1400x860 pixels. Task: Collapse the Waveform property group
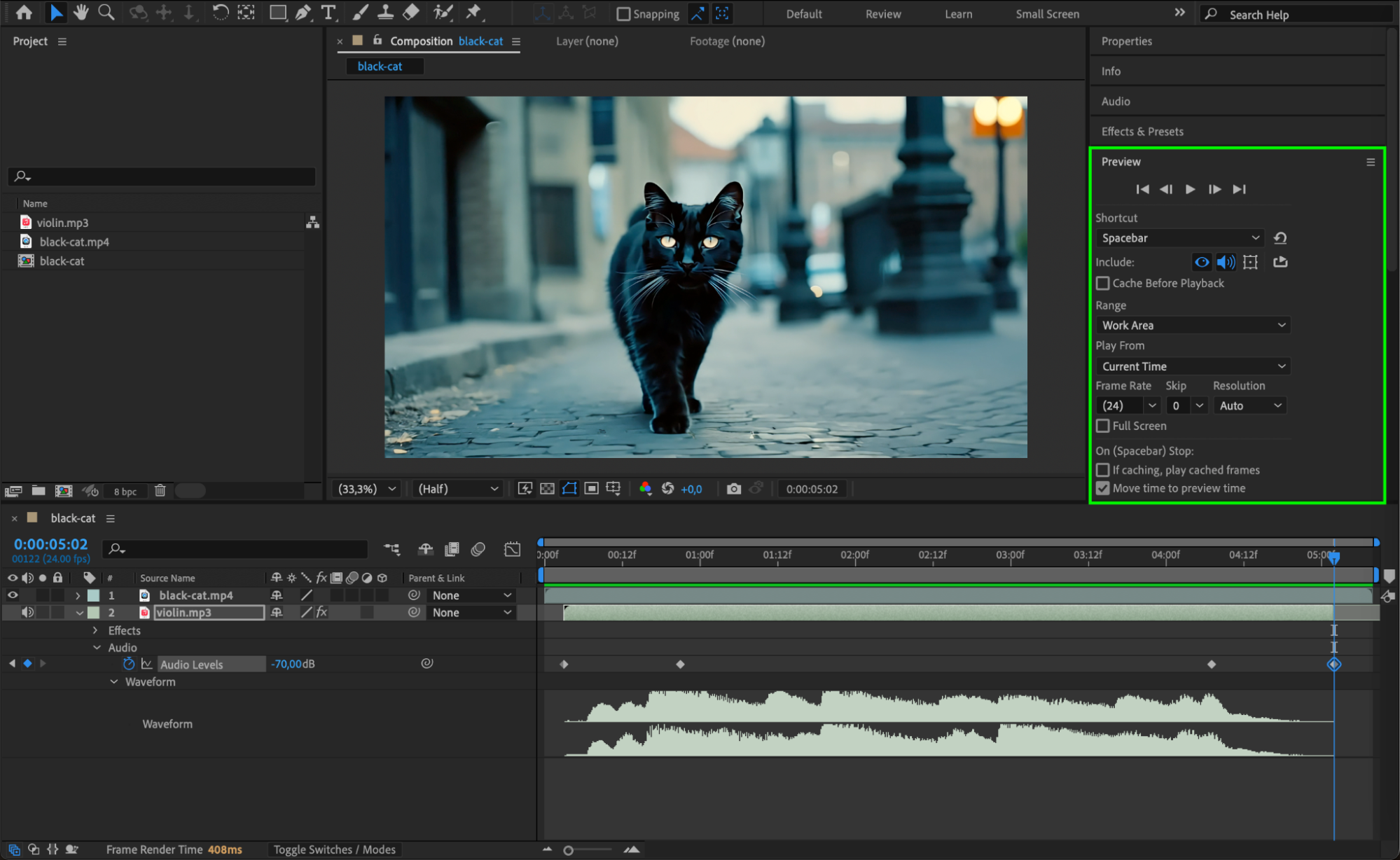113,681
